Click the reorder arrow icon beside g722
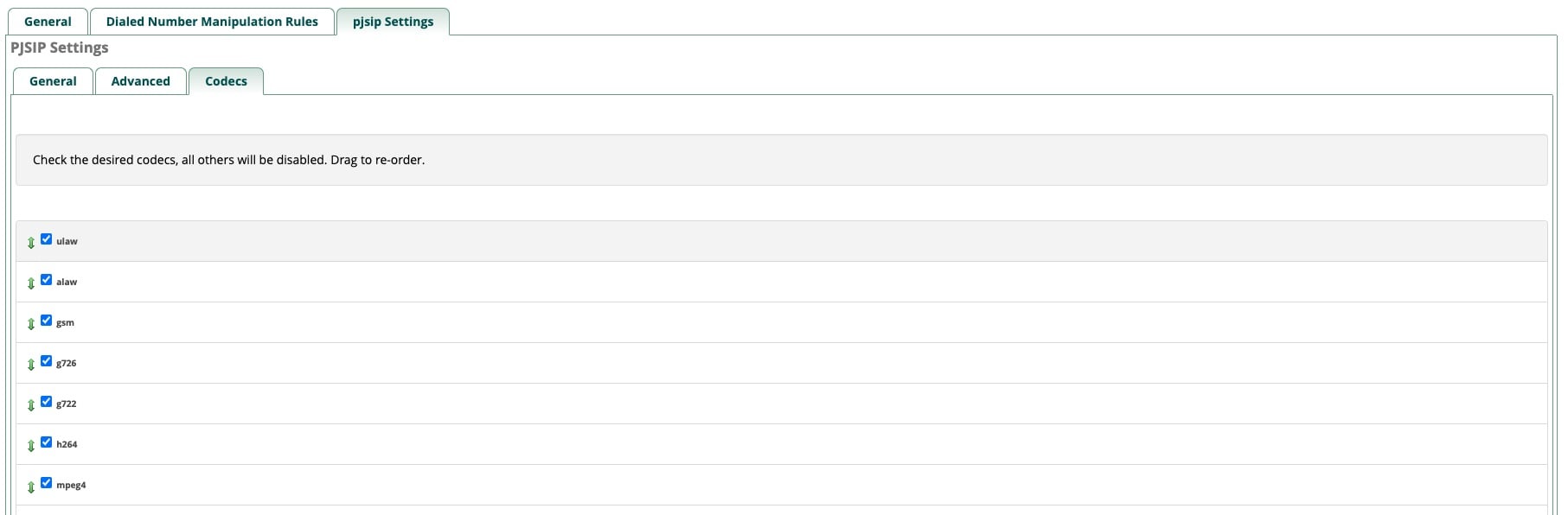Viewport: 1568px width, 515px height. pyautogui.click(x=31, y=405)
